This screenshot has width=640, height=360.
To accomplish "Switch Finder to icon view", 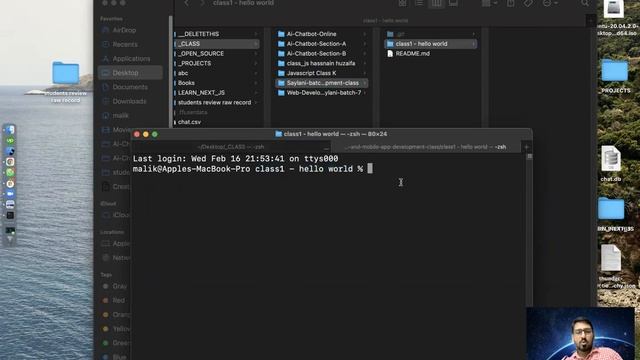I will tap(402, 3).
